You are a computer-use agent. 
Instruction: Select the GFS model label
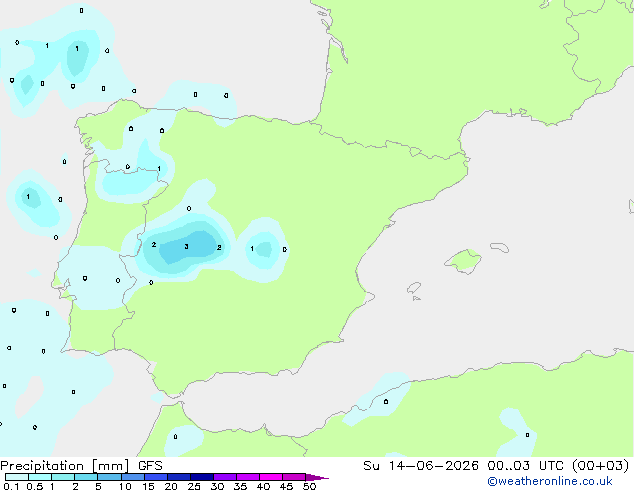150,466
